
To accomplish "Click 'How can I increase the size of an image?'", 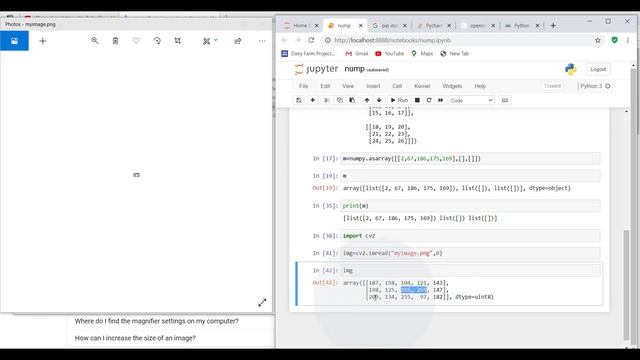I will click(135, 338).
